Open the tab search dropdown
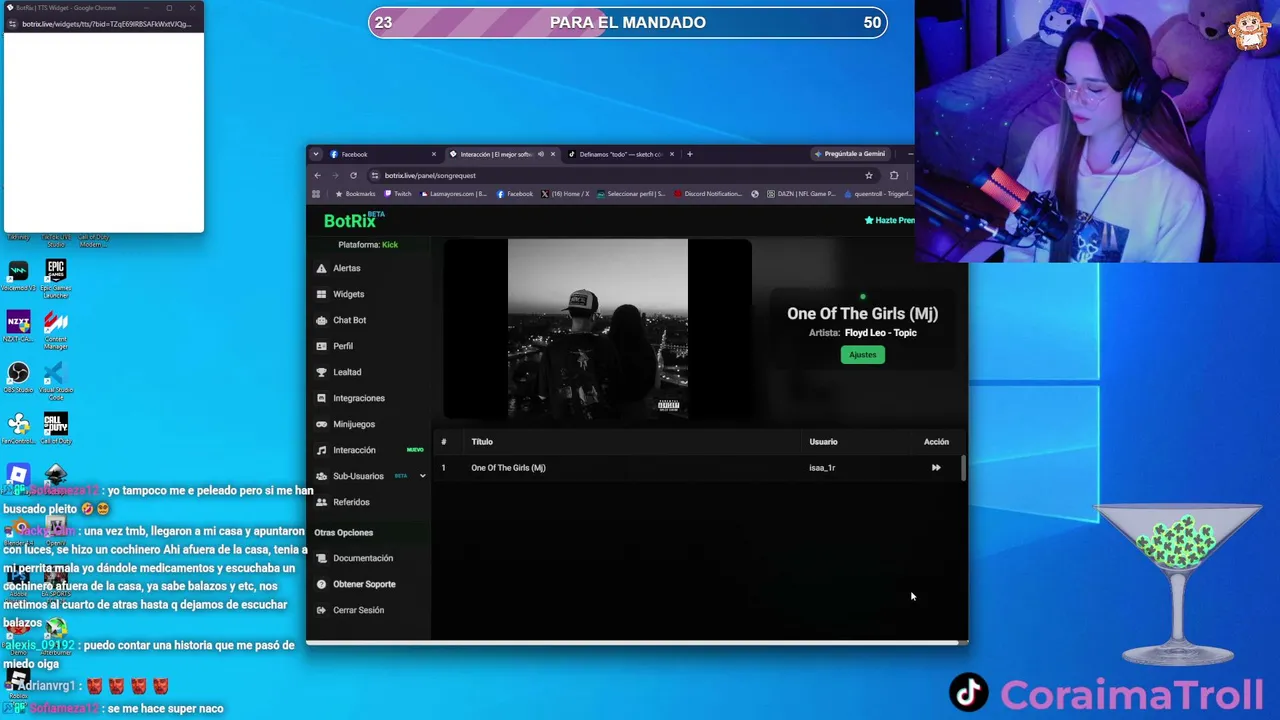Viewport: 1280px width, 720px height. 316,154
